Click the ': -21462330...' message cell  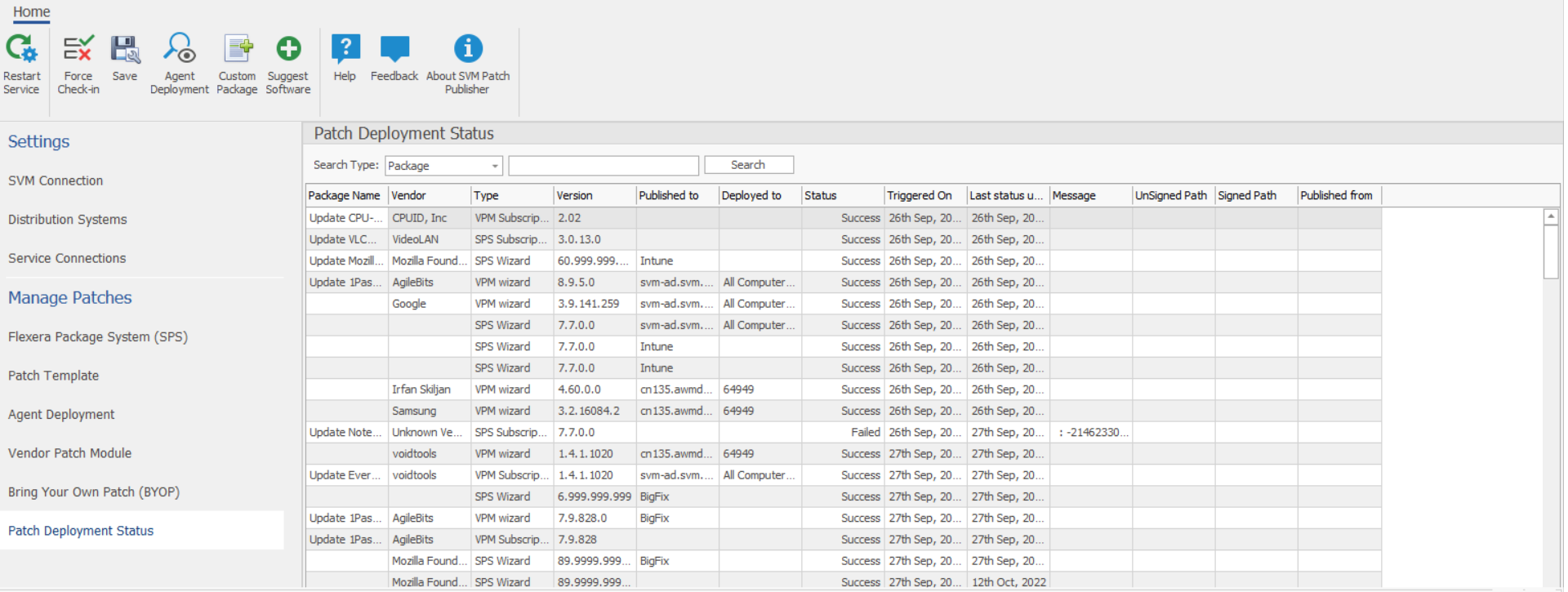[1091, 432]
